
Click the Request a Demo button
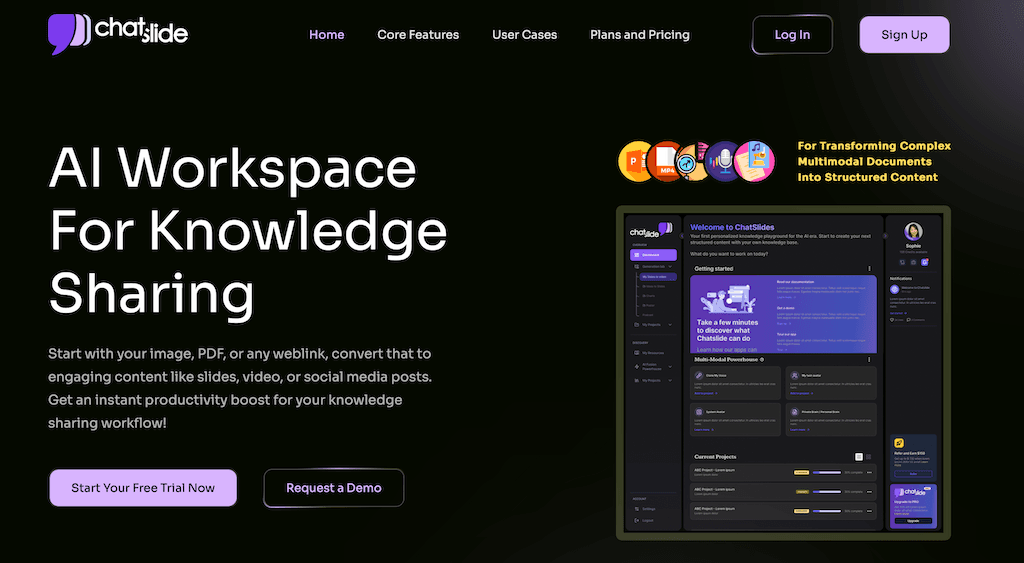pyautogui.click(x=333, y=488)
